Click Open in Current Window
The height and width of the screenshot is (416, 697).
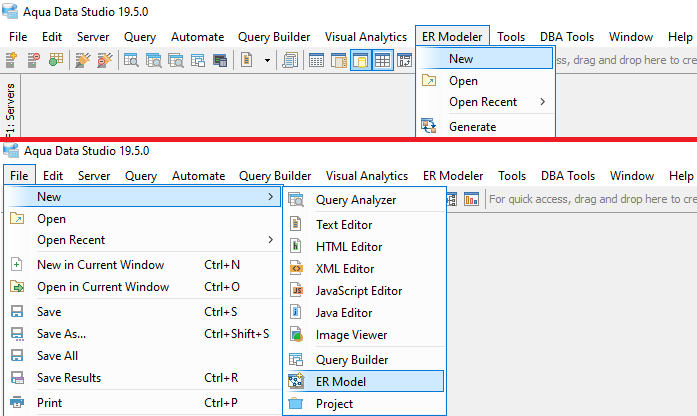pos(102,287)
